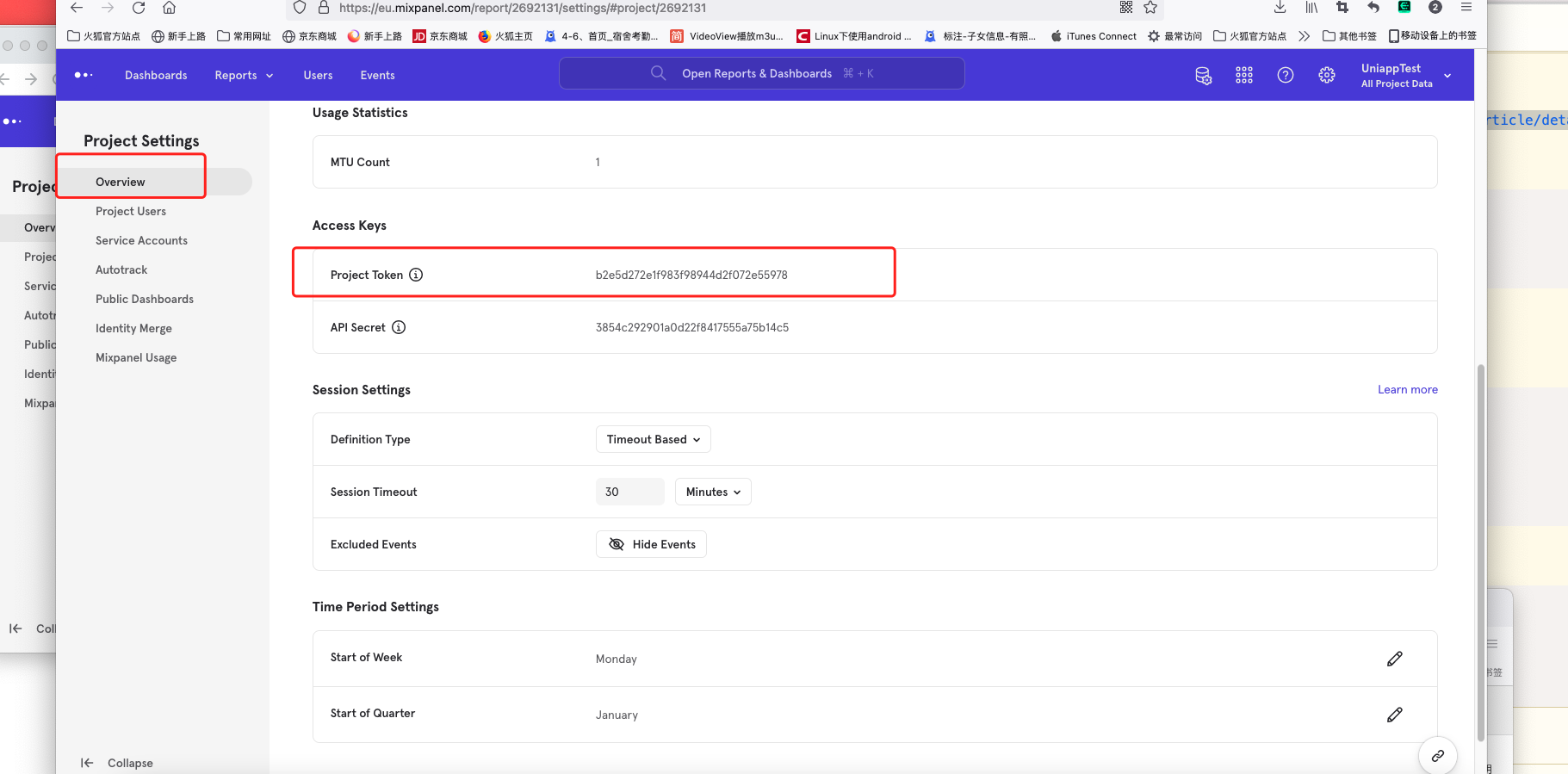Click the browser forward arrow
Viewport: 1568px width, 774px height.
pos(108,8)
